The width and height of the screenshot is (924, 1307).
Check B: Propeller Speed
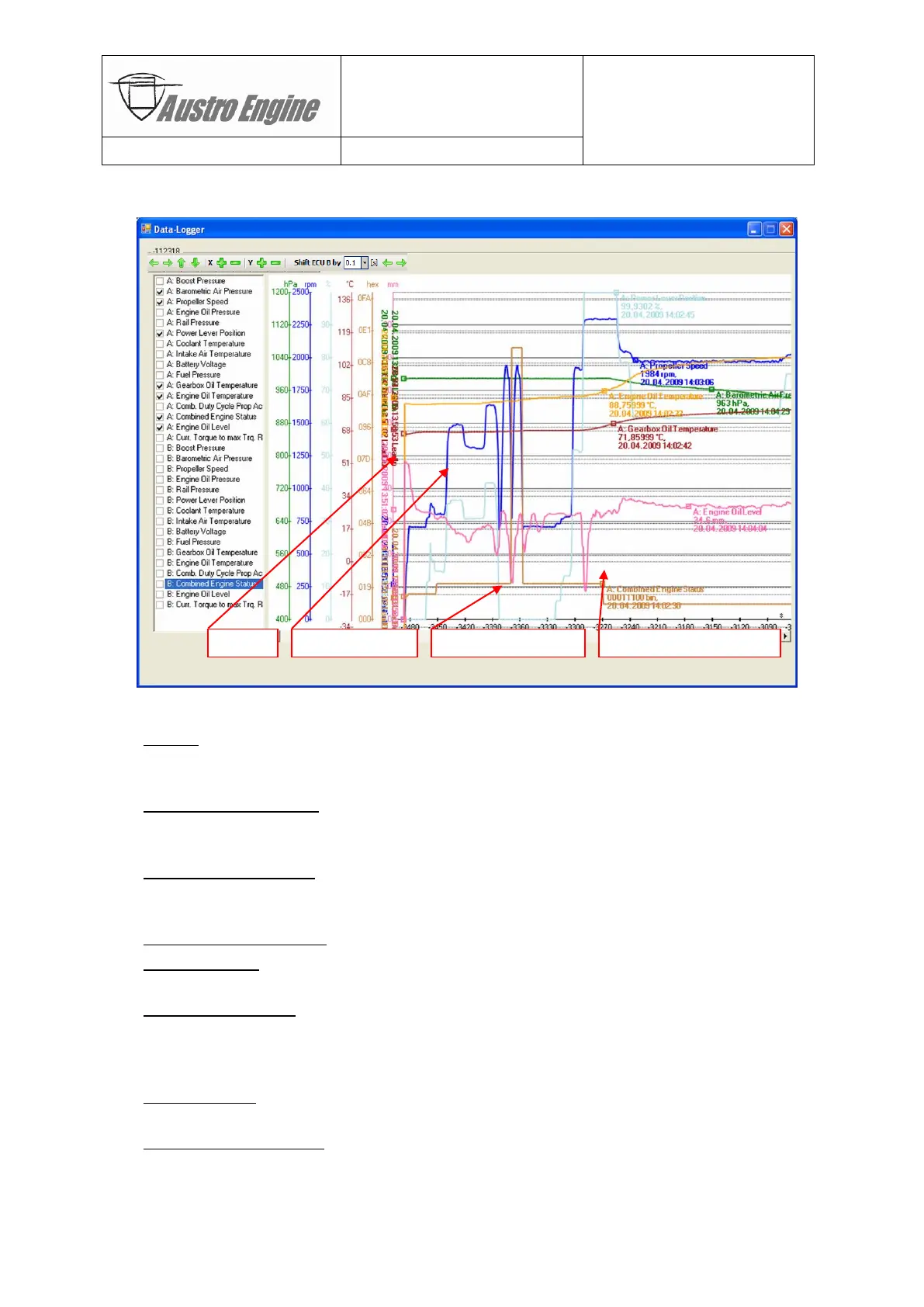[x=160, y=470]
